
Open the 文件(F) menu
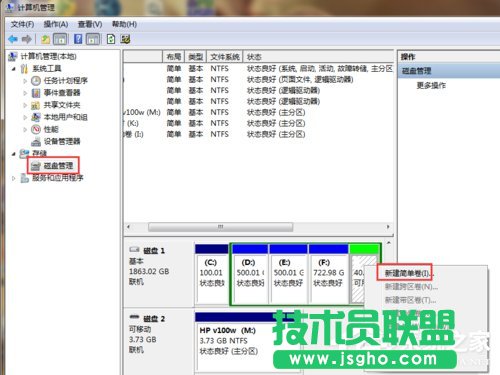pyautogui.click(x=22, y=24)
